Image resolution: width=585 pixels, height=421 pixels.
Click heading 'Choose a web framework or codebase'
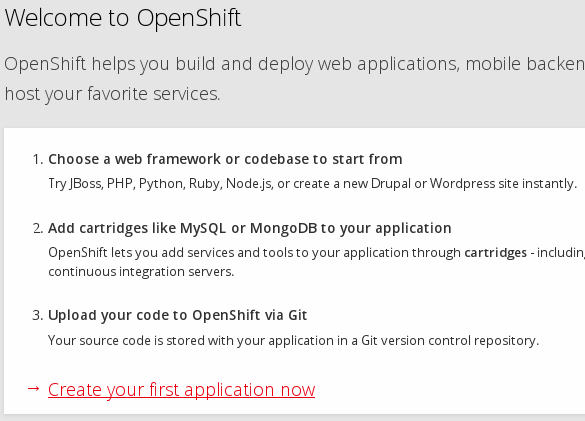(225, 159)
